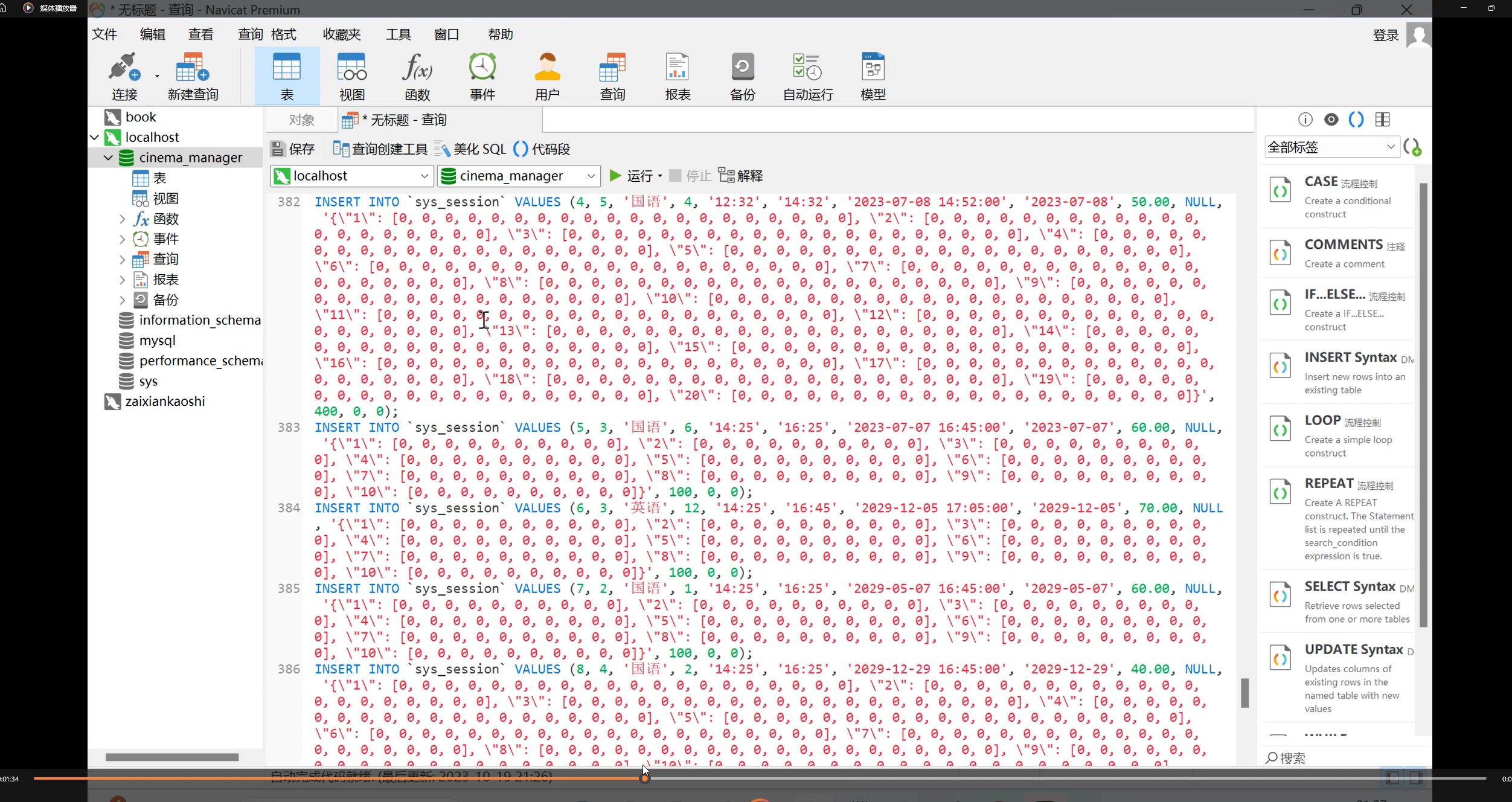Screen dimensions: 1512x802
Task: Open the localhost connection dropdown
Action: (x=424, y=176)
